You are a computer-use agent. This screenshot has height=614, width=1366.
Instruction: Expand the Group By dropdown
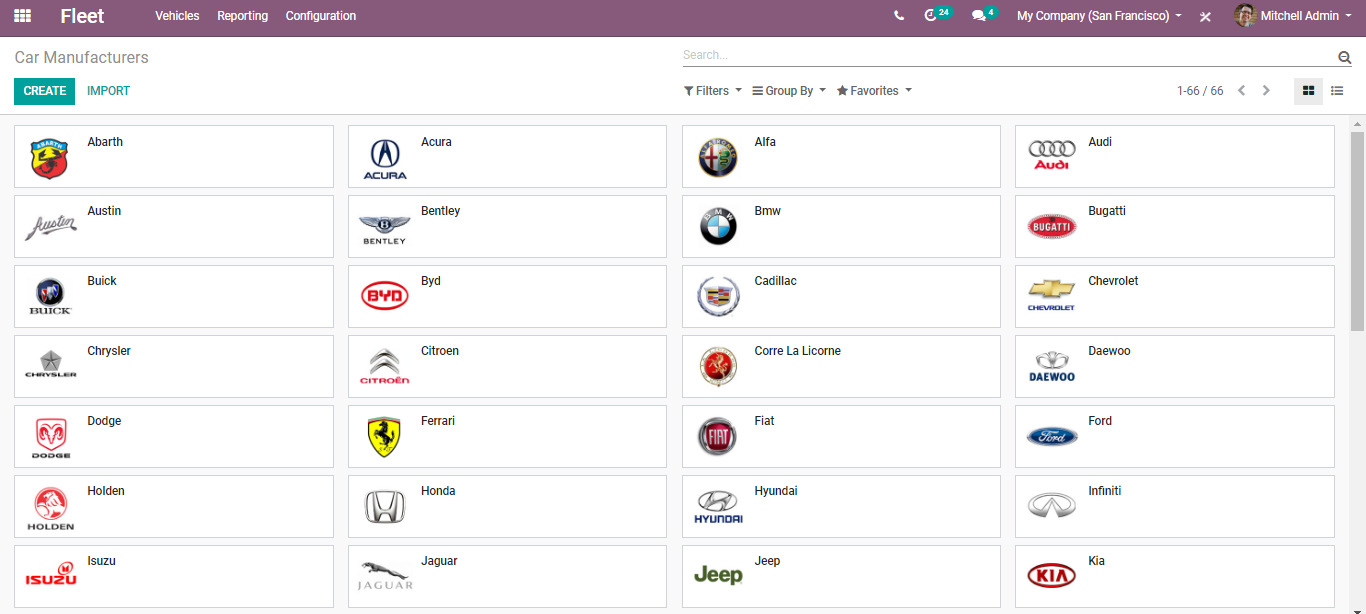tap(789, 91)
